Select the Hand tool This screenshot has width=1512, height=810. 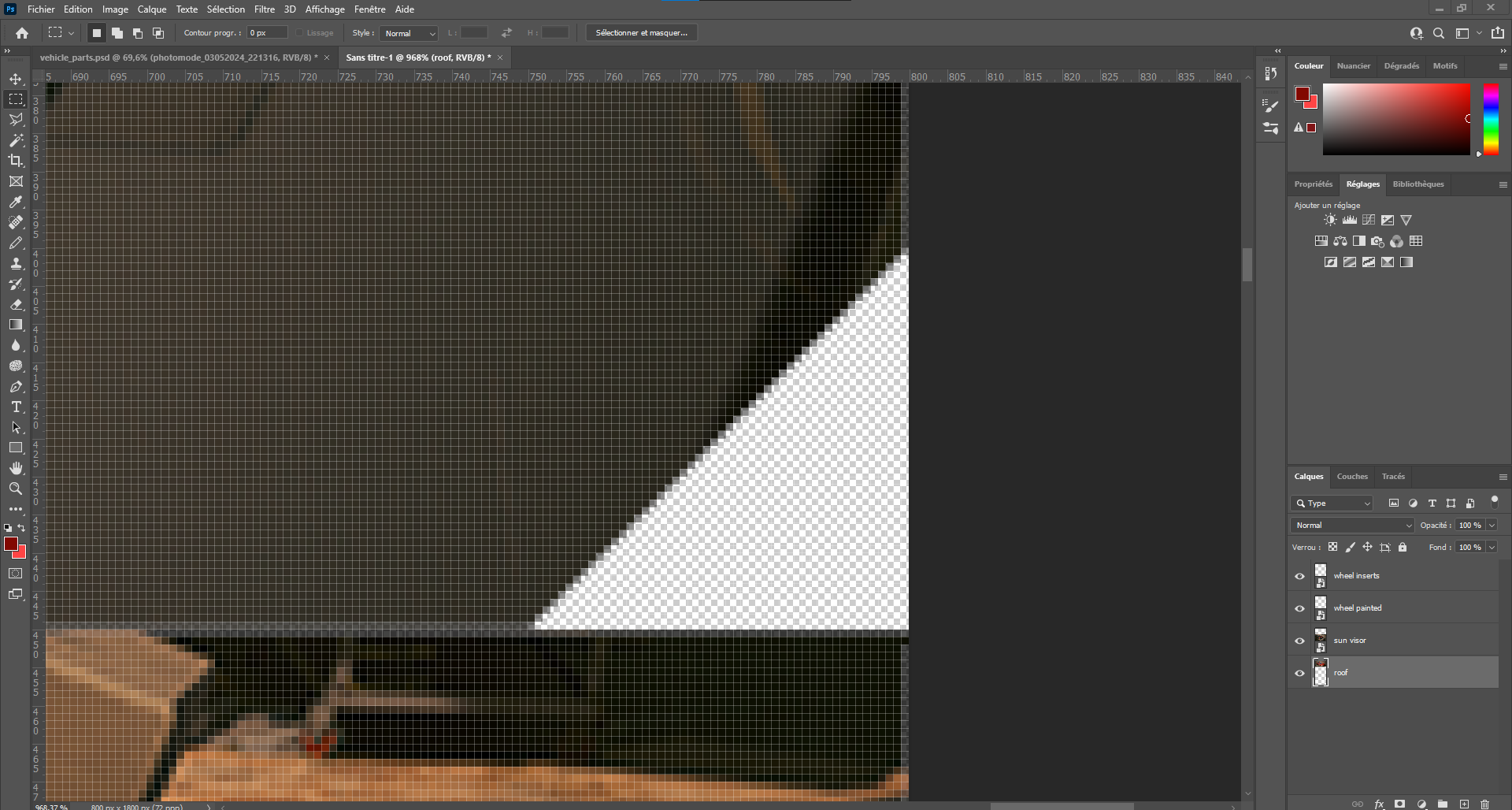click(16, 468)
